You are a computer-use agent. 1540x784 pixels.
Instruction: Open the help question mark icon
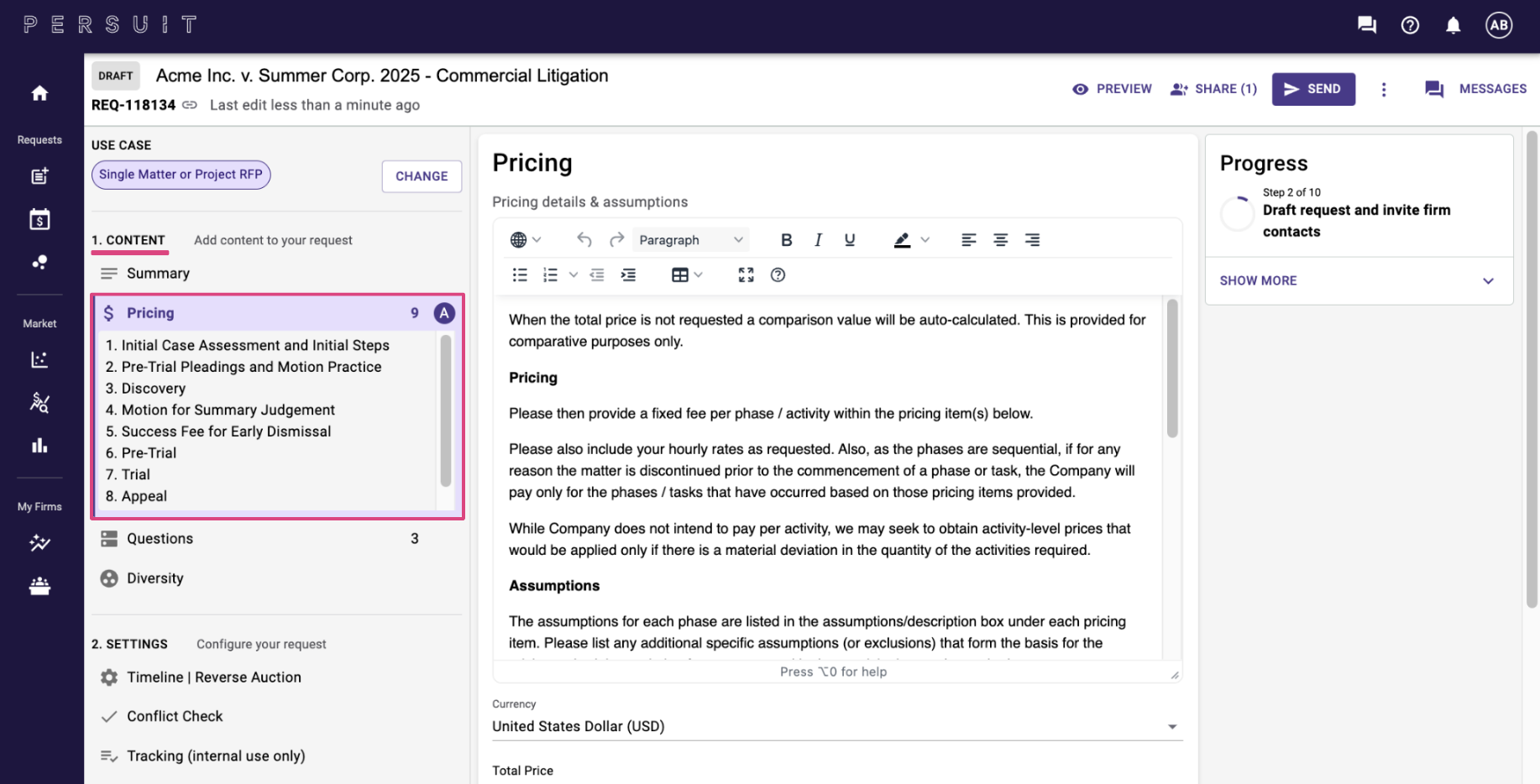(x=1410, y=25)
